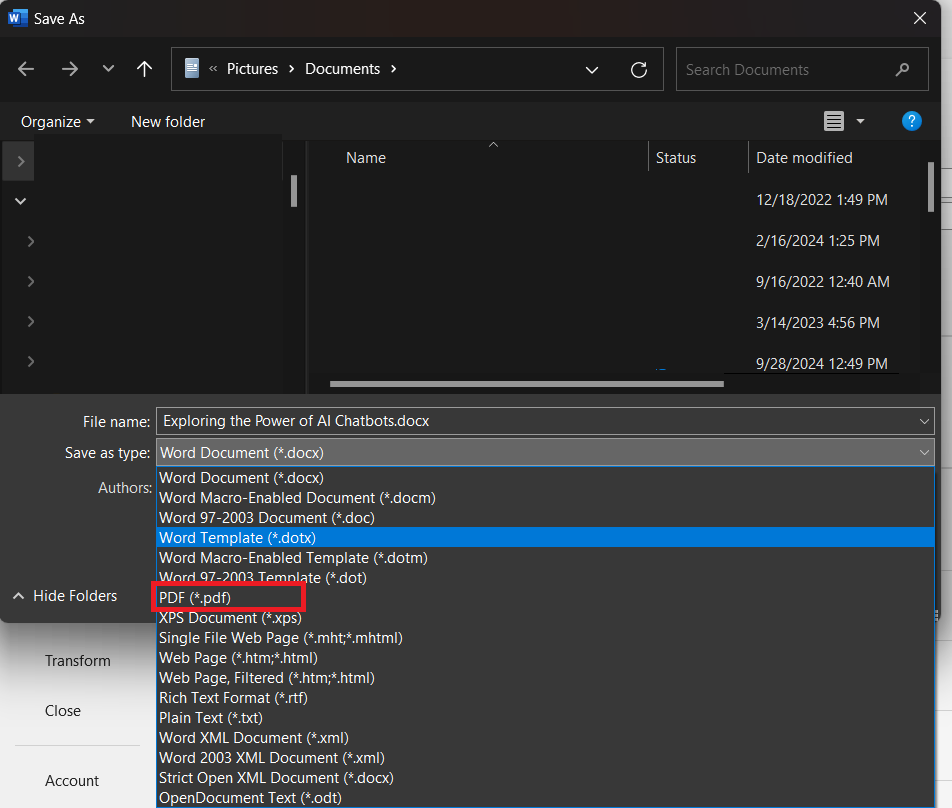Screen dimensions: 952x808
Task: Choose Word Macro-Enabled Template (*.dotm)
Action: [545, 558]
